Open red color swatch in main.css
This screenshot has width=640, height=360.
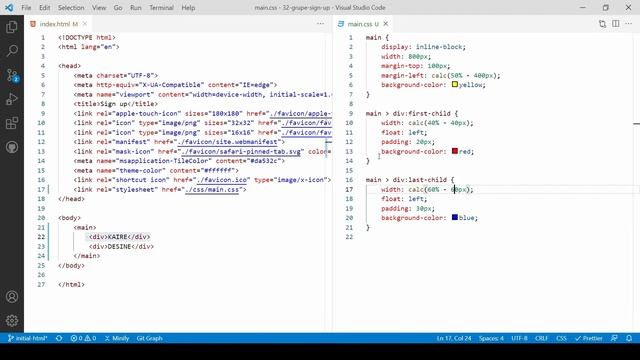[455, 151]
